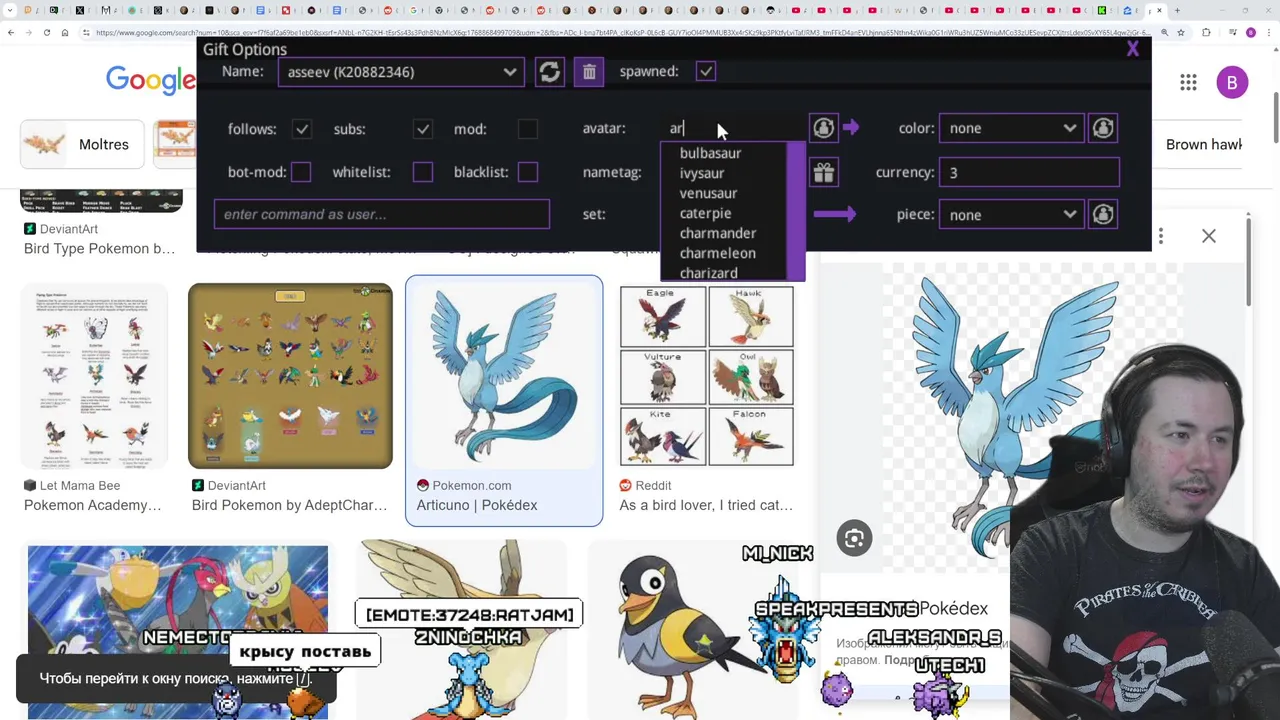The image size is (1280, 720).
Task: Close the Articuno image preview panel
Action: 1209,236
